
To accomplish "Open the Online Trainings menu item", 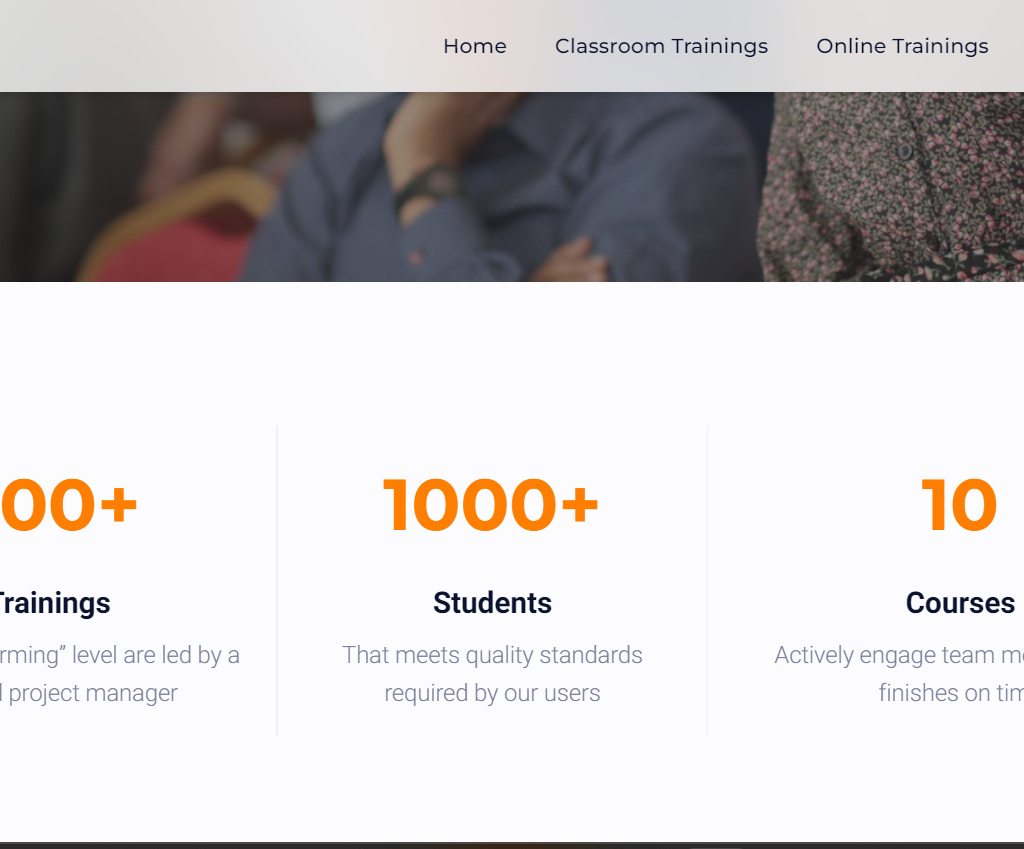I will point(902,46).
